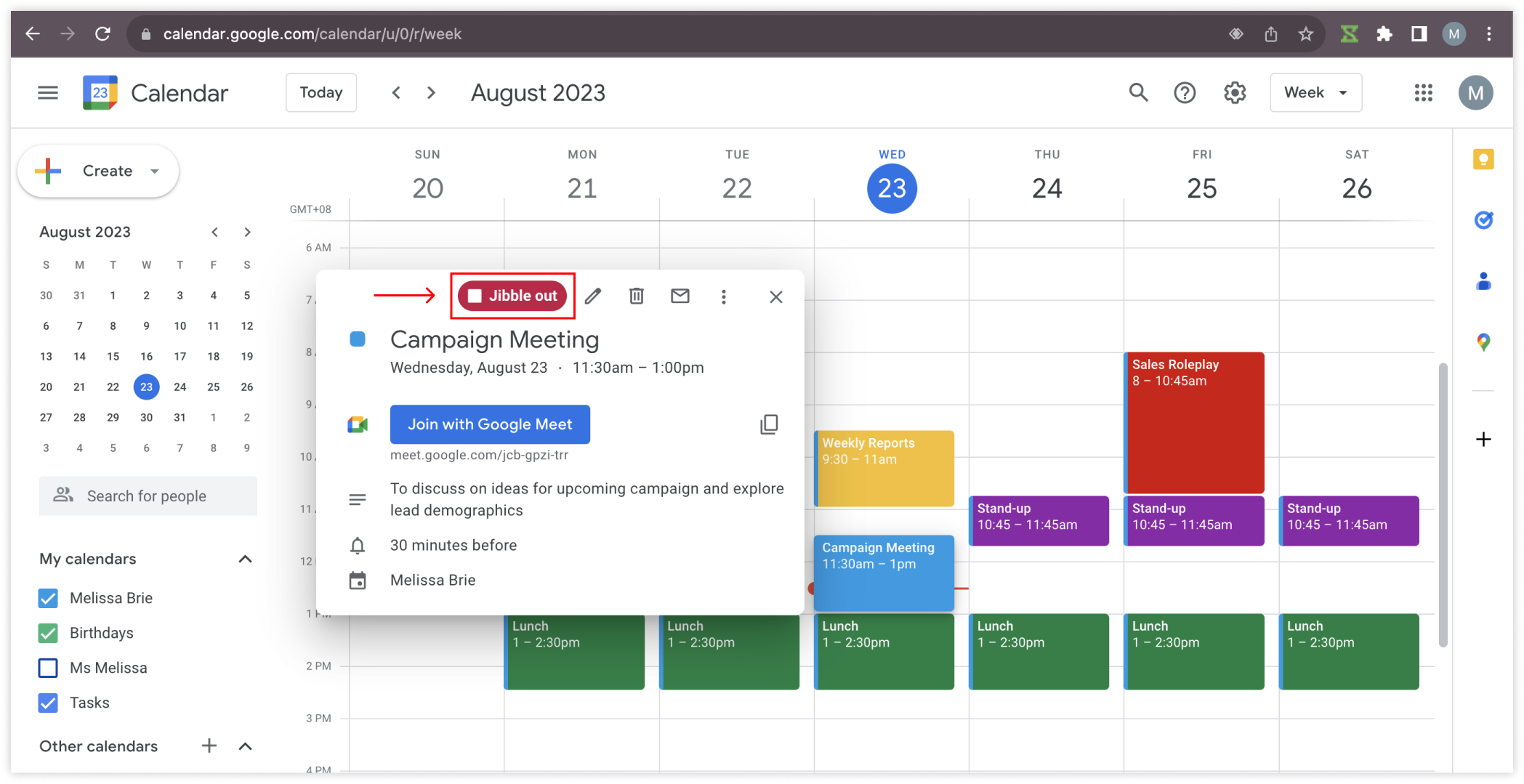The height and width of the screenshot is (784, 1524).
Task: Email guests using the envelope icon
Action: [680, 296]
